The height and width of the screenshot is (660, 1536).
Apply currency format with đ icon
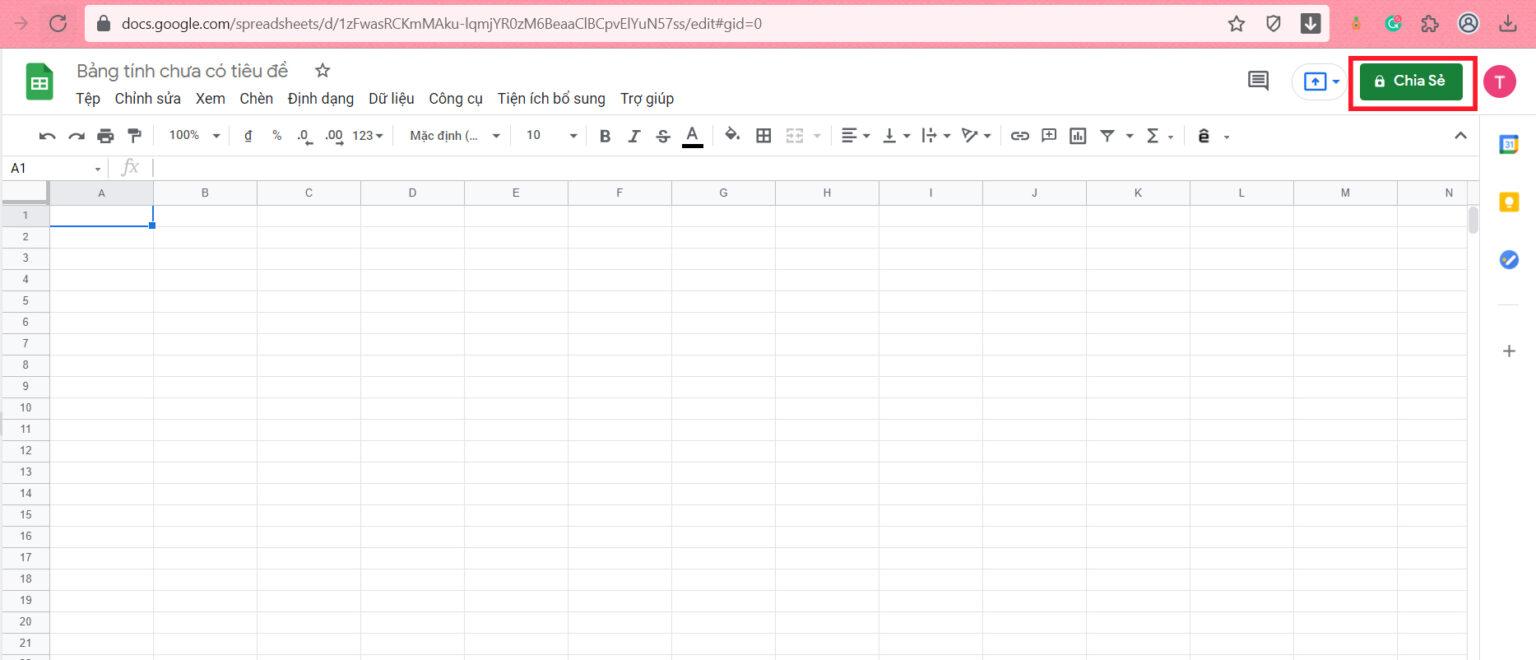248,136
